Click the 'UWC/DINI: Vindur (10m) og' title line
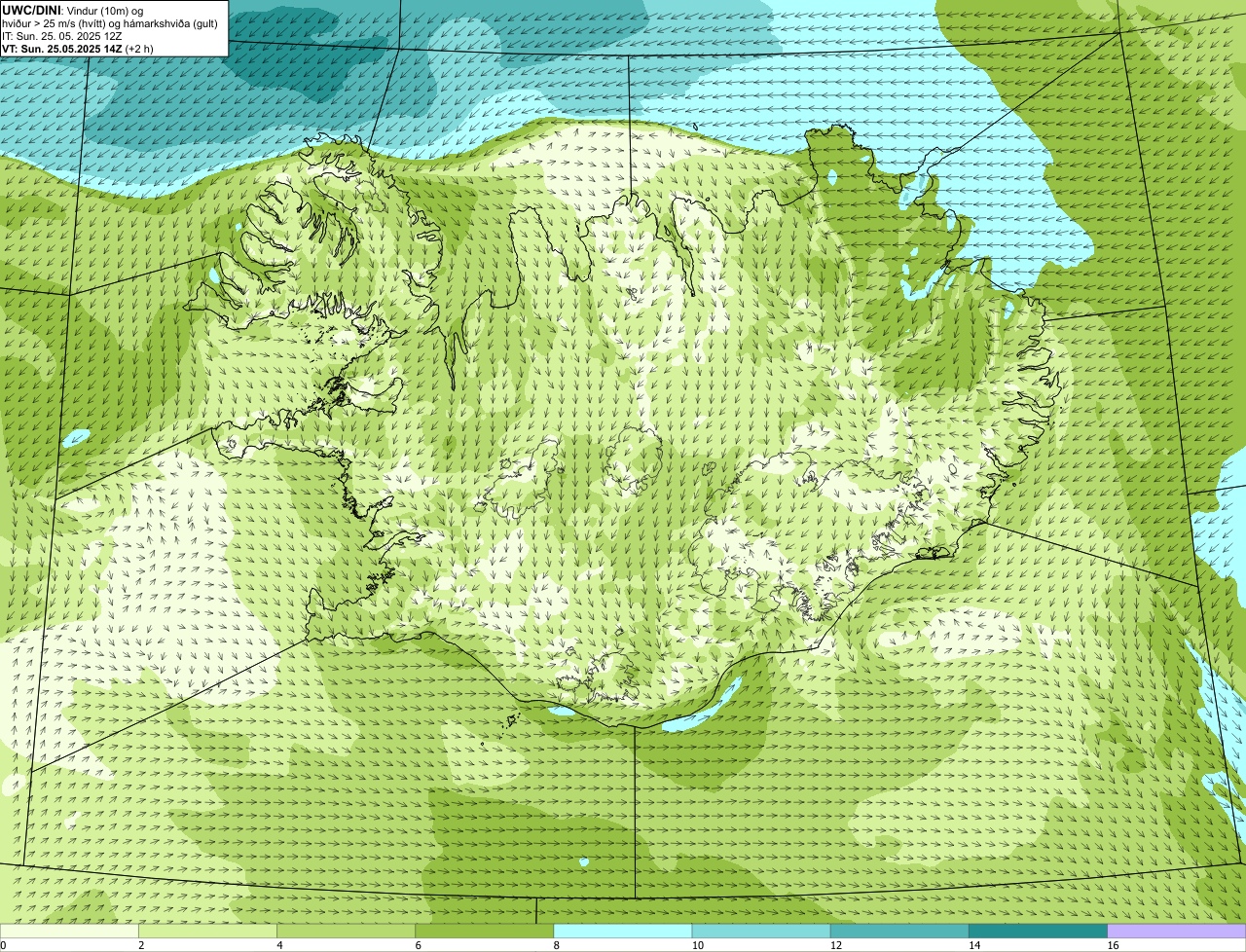The width and height of the screenshot is (1246, 952). tap(73, 10)
